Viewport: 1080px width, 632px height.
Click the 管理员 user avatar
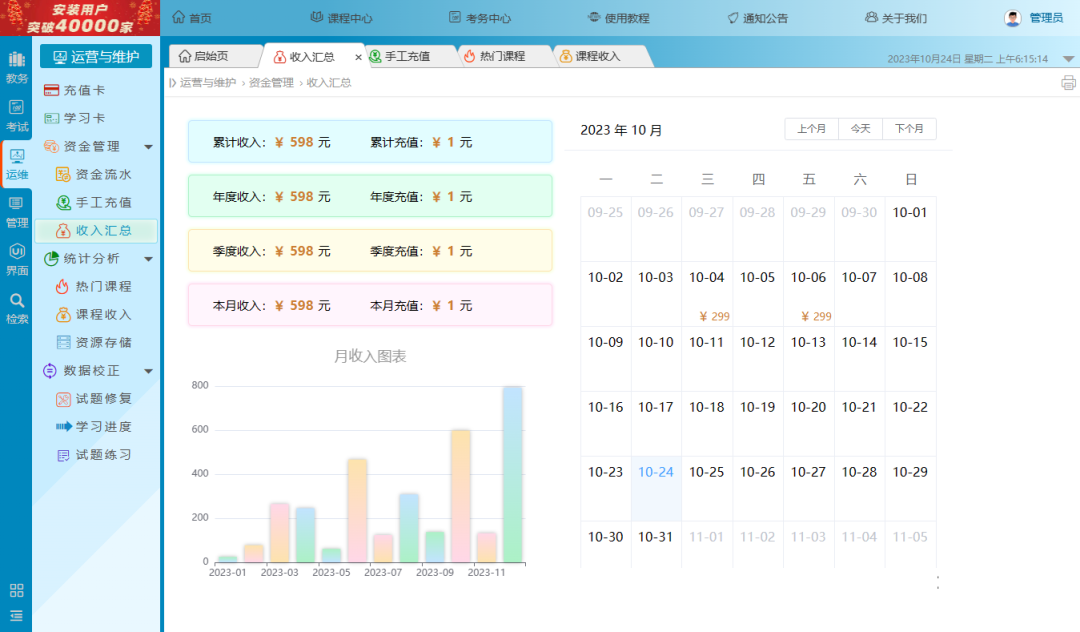(x=1013, y=18)
